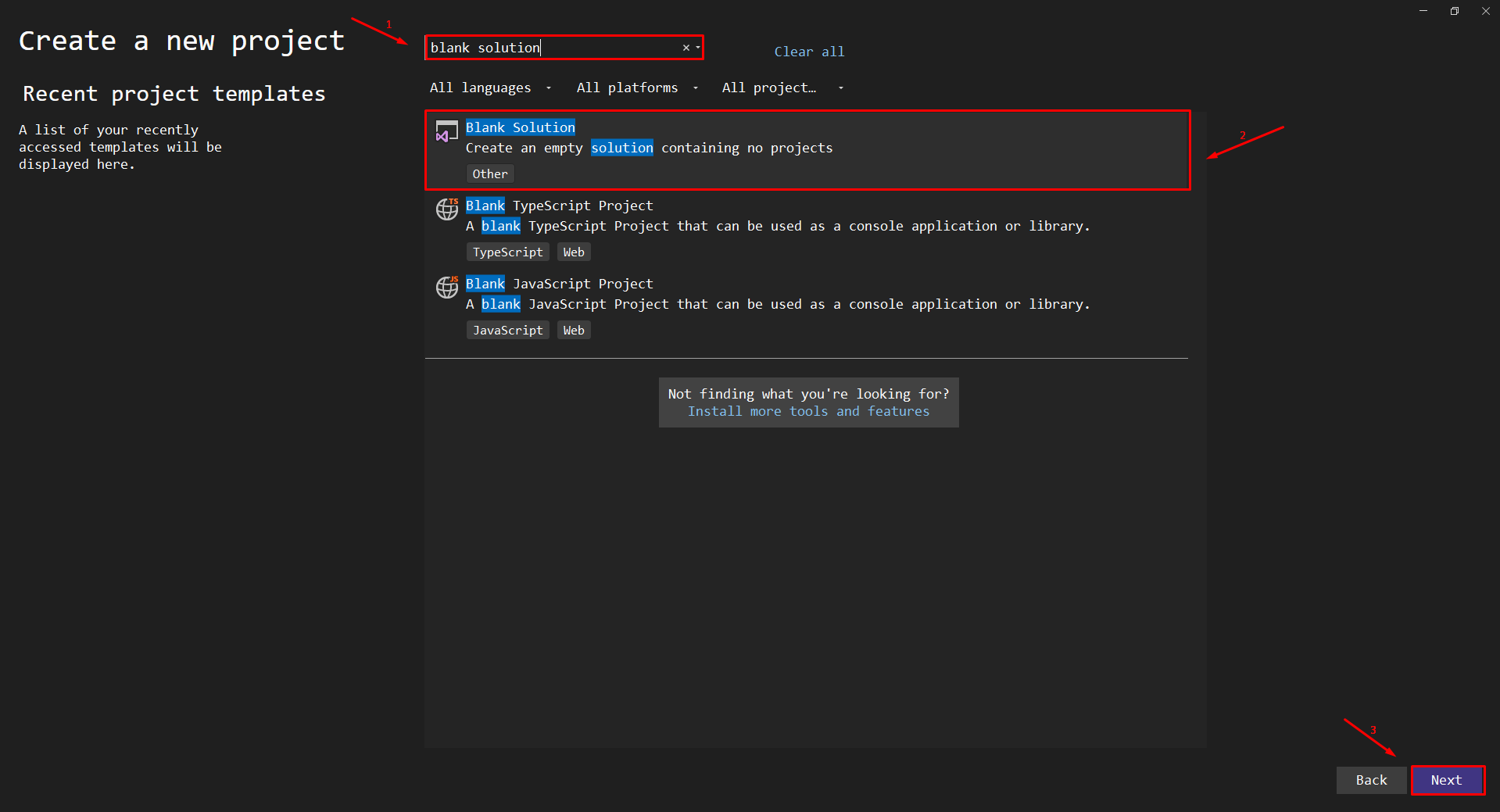Viewport: 1500px width, 812px height.
Task: Click the Back button
Action: [x=1371, y=780]
